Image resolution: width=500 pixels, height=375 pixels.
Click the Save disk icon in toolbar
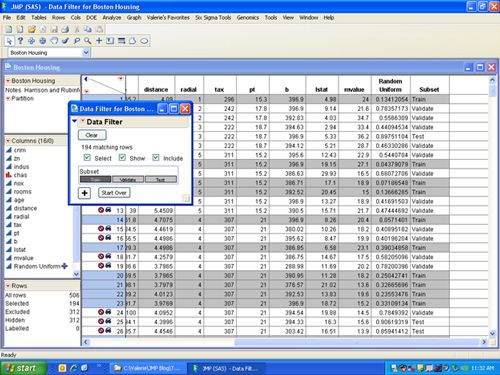point(54,29)
